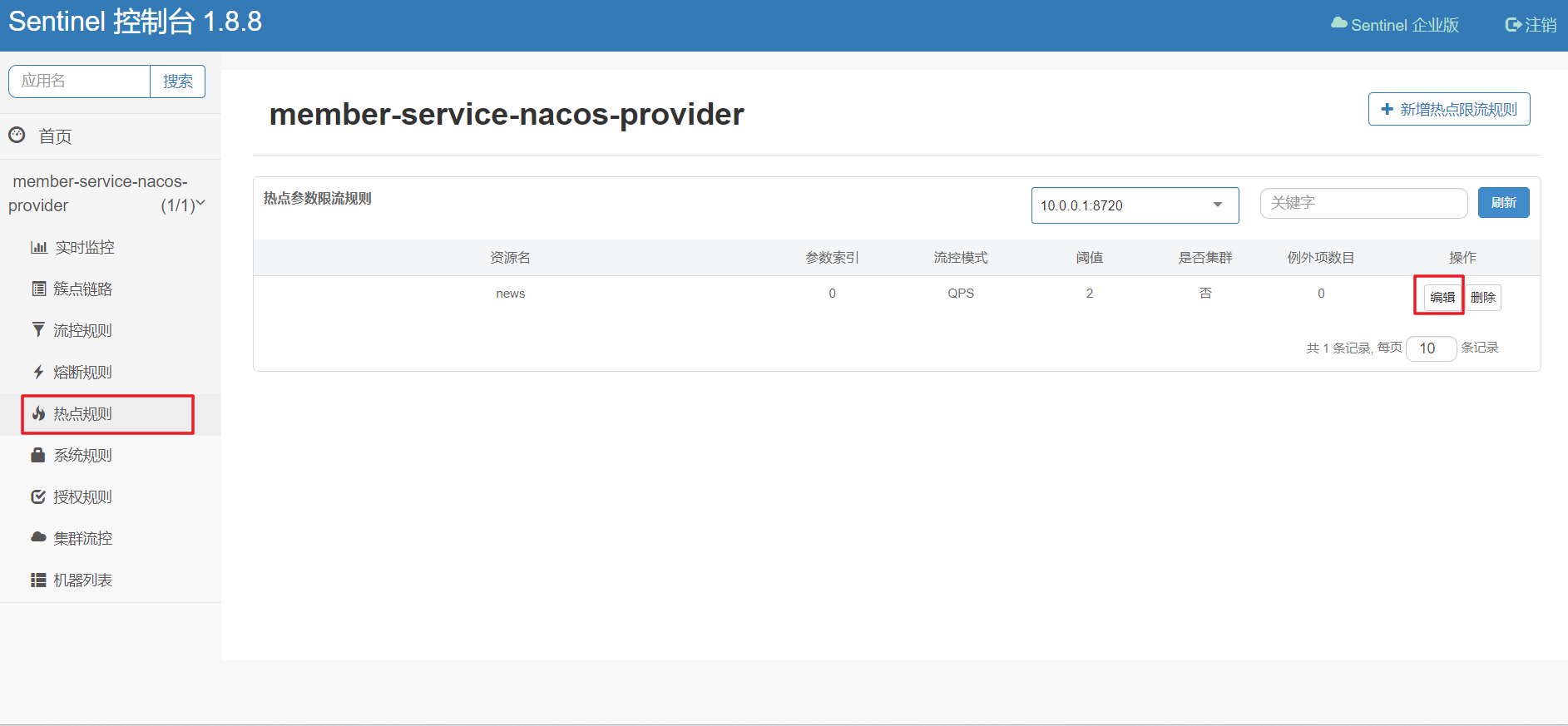Screen dimensions: 1568x726
Task: Click the cloud icon for 集群流控
Action: [38, 537]
